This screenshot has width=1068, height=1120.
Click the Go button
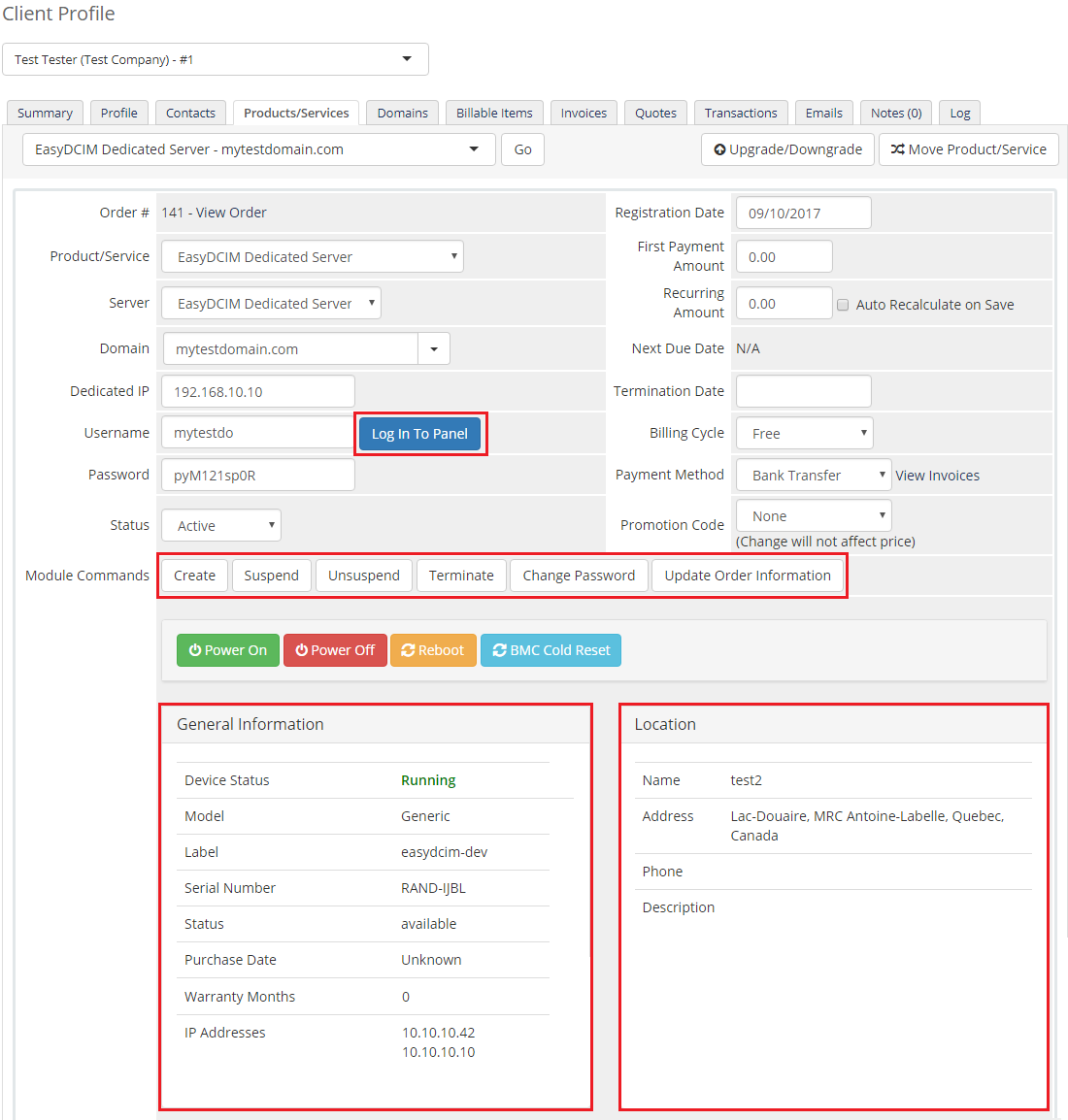pos(523,149)
